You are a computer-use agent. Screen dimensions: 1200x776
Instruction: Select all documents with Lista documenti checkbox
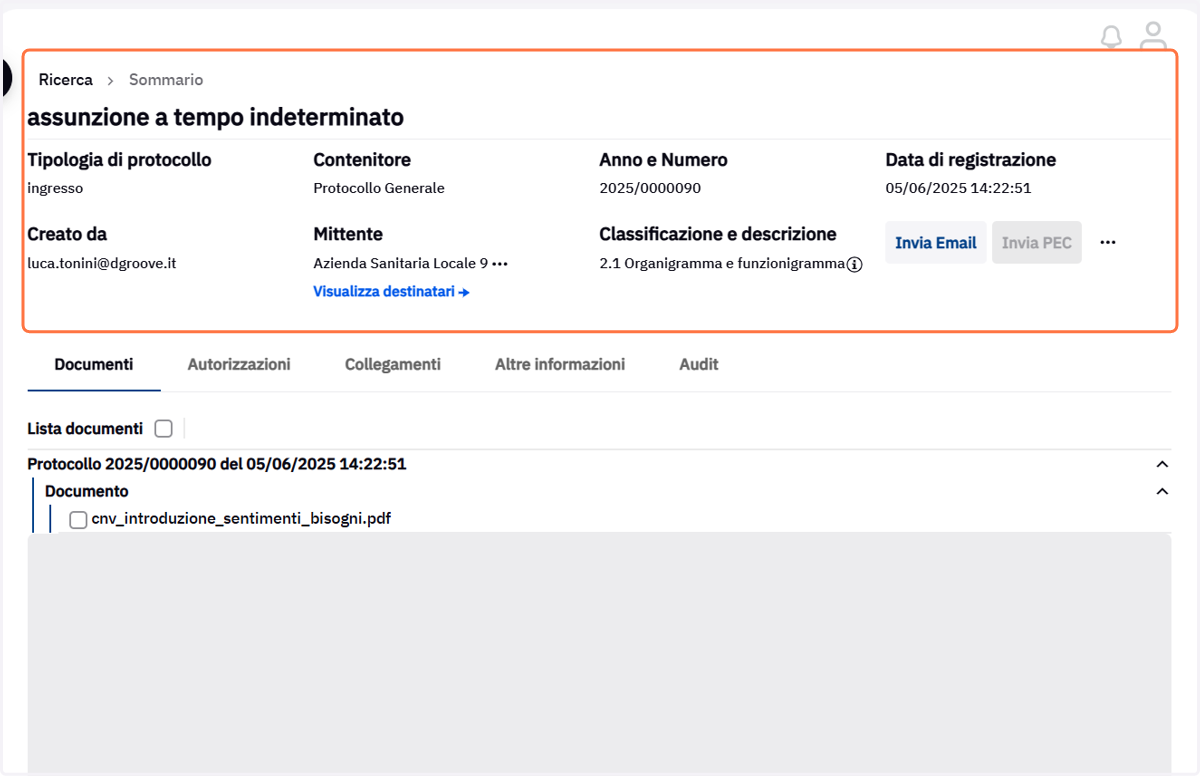pyautogui.click(x=164, y=429)
